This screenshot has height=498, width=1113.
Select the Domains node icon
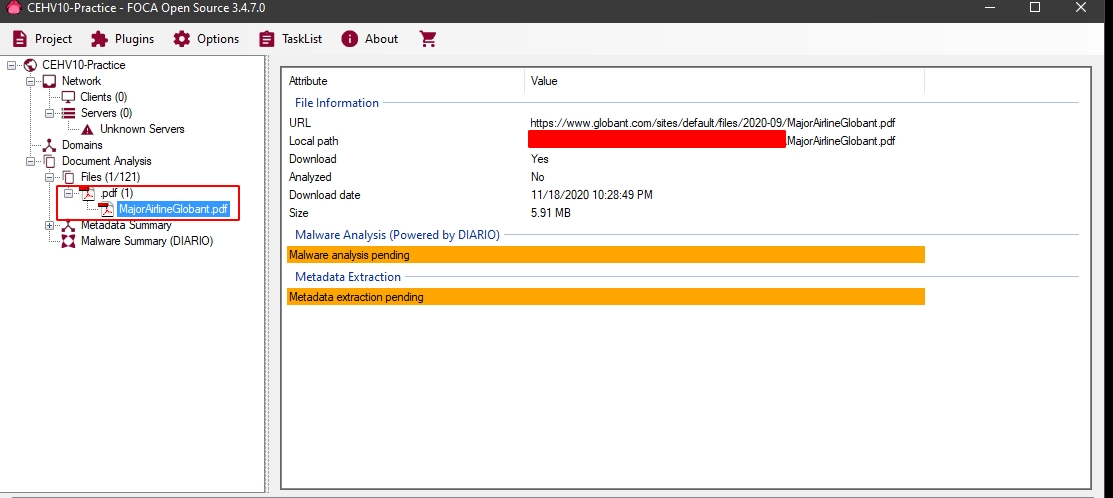(x=49, y=145)
